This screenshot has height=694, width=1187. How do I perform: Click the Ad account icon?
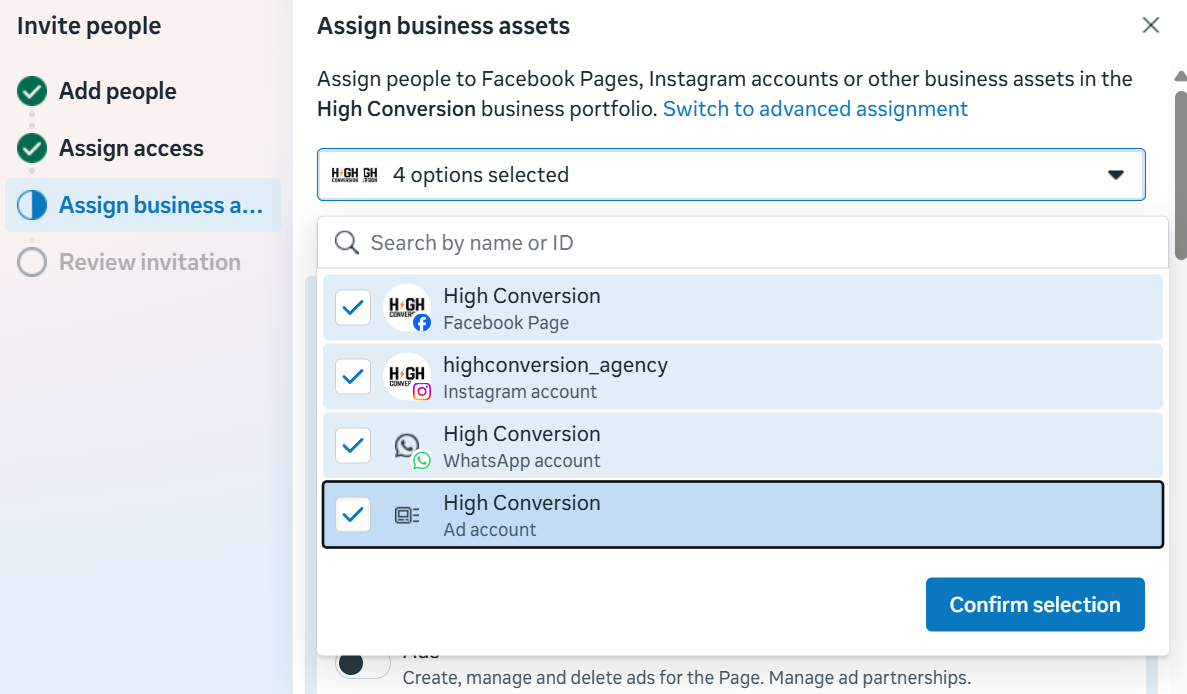pos(407,515)
